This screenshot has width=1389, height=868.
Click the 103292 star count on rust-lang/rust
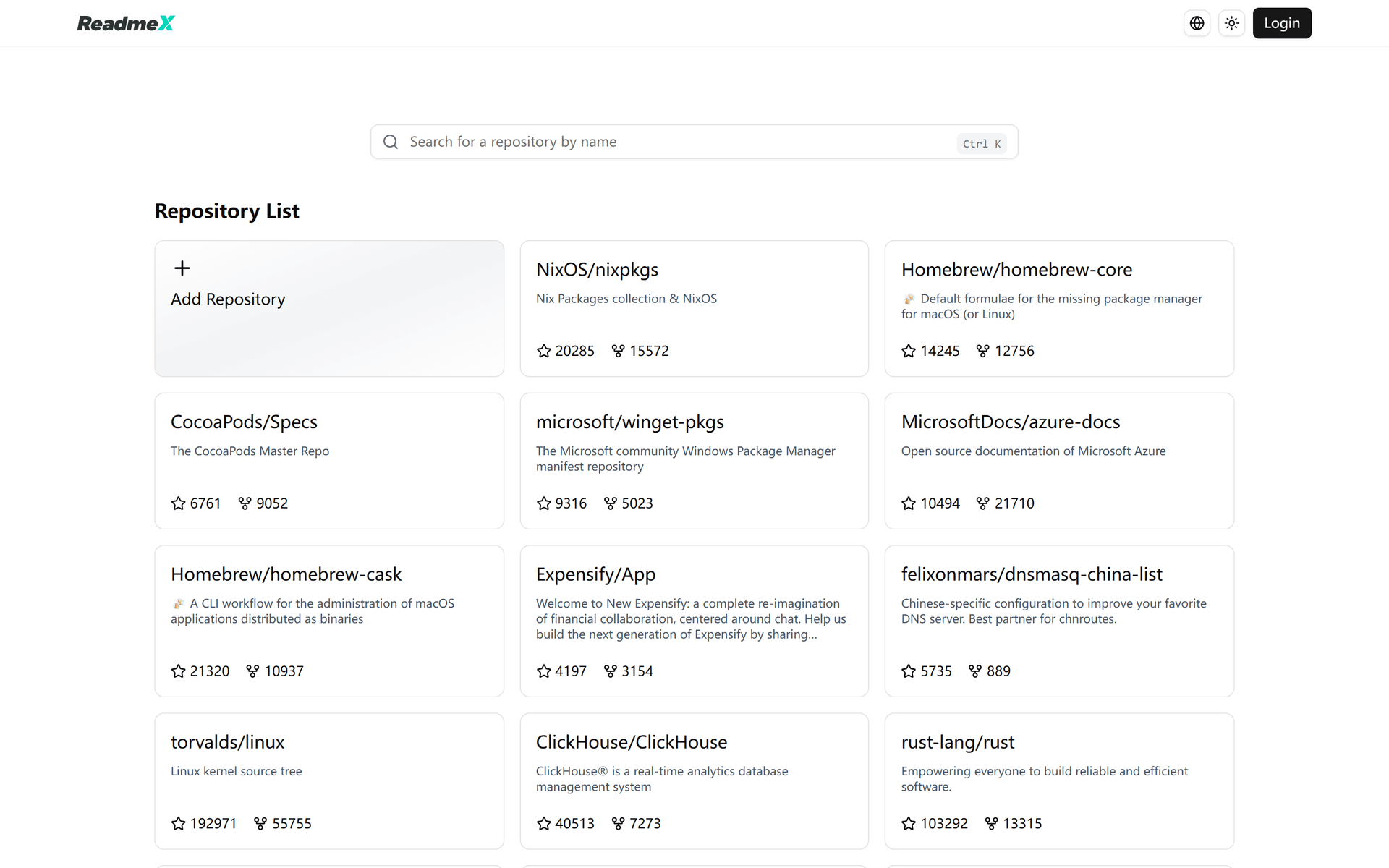click(944, 824)
